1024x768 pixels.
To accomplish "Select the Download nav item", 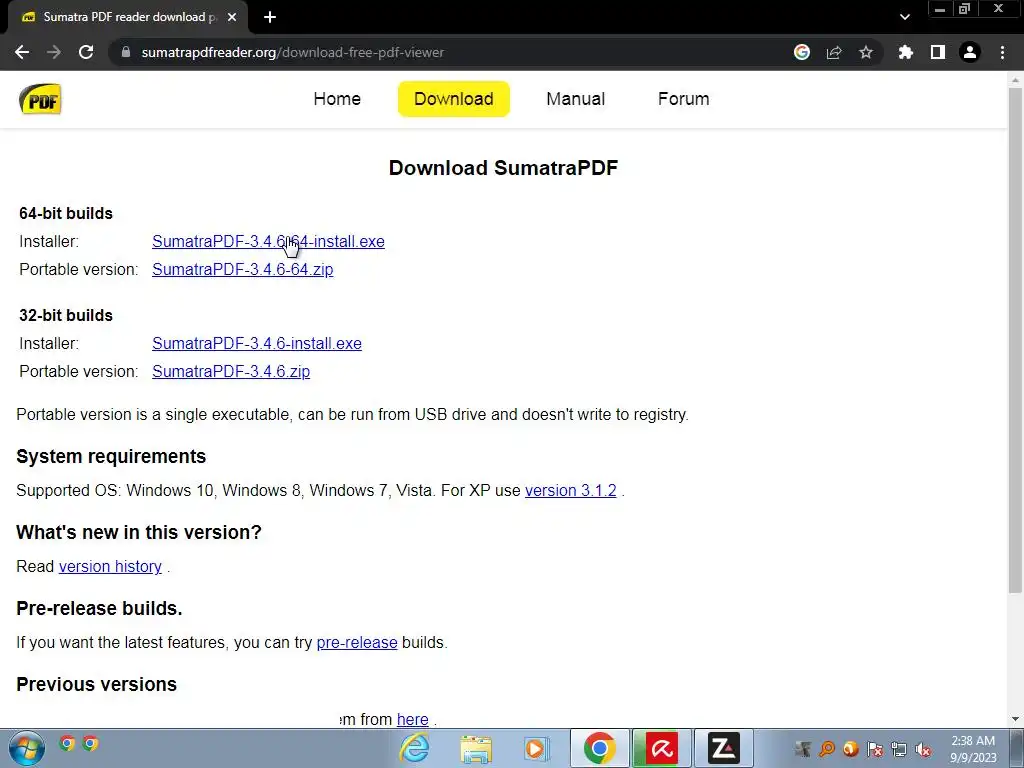I will 454,99.
